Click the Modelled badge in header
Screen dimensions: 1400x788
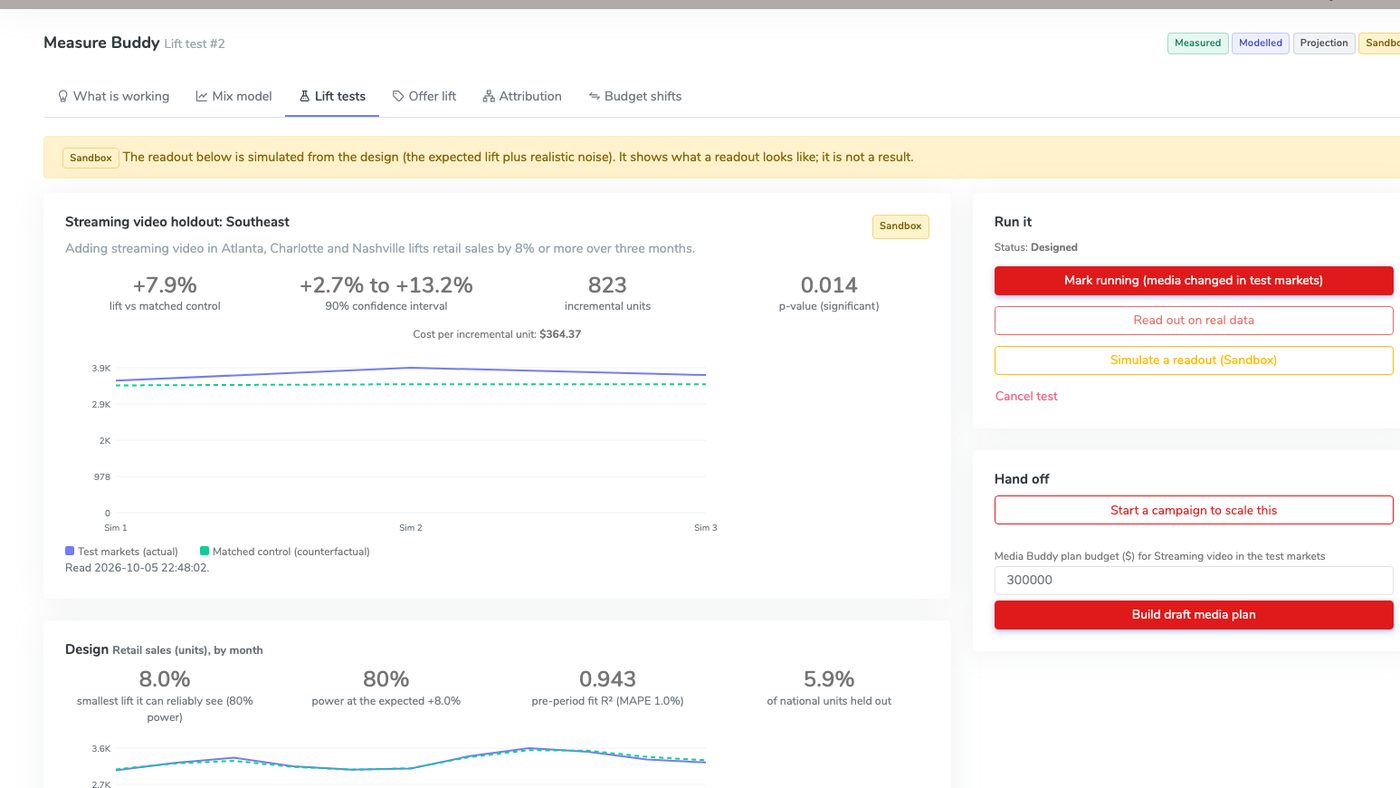click(1260, 43)
